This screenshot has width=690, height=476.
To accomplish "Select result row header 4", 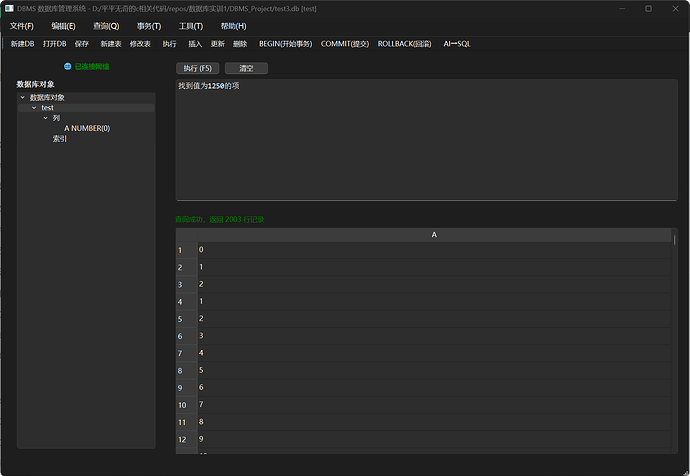I will (x=187, y=302).
